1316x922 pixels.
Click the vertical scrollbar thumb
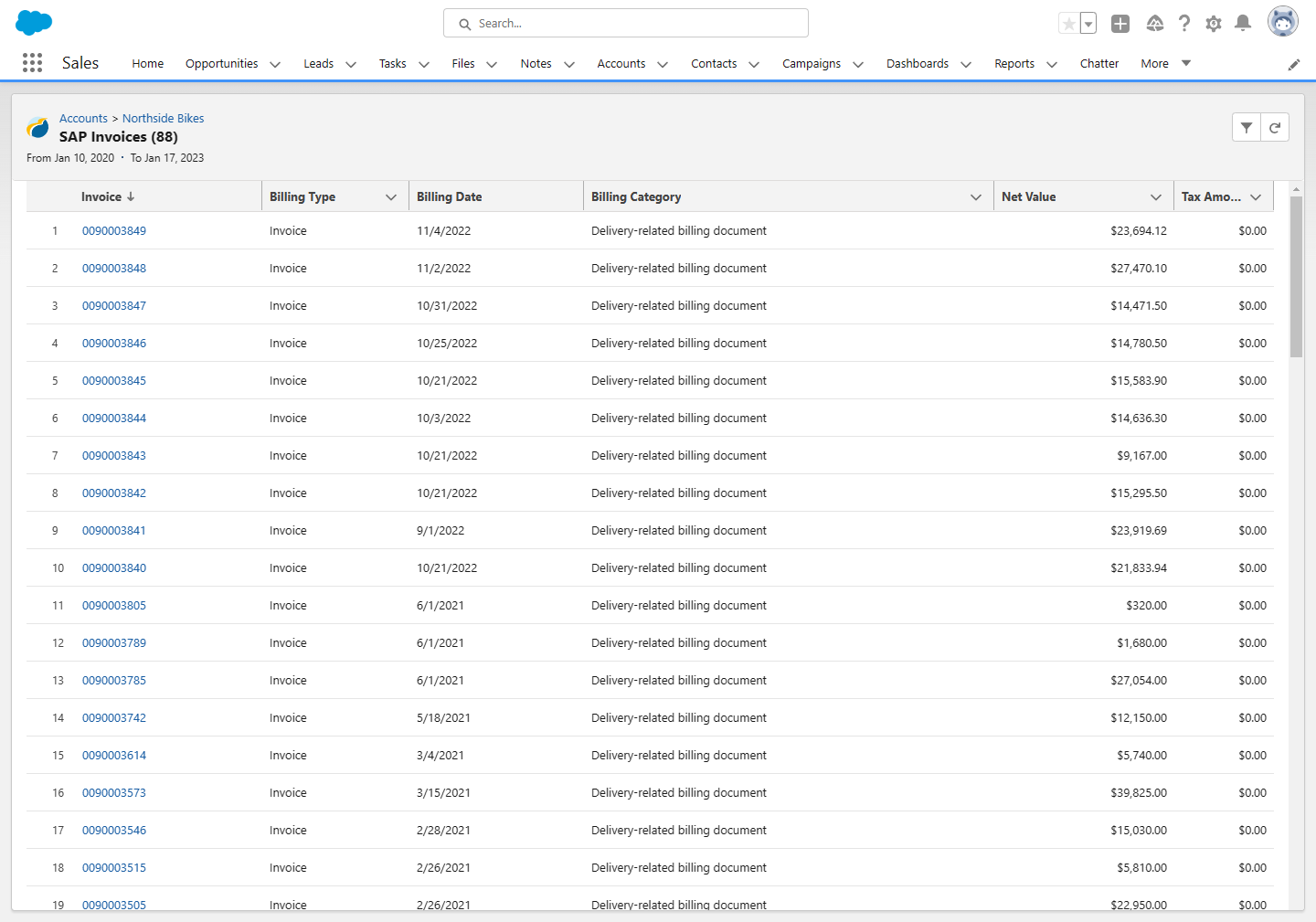click(x=1296, y=276)
